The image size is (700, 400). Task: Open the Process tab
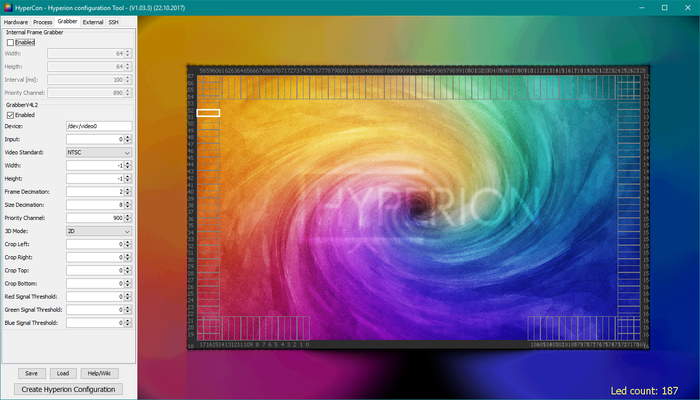[x=43, y=21]
